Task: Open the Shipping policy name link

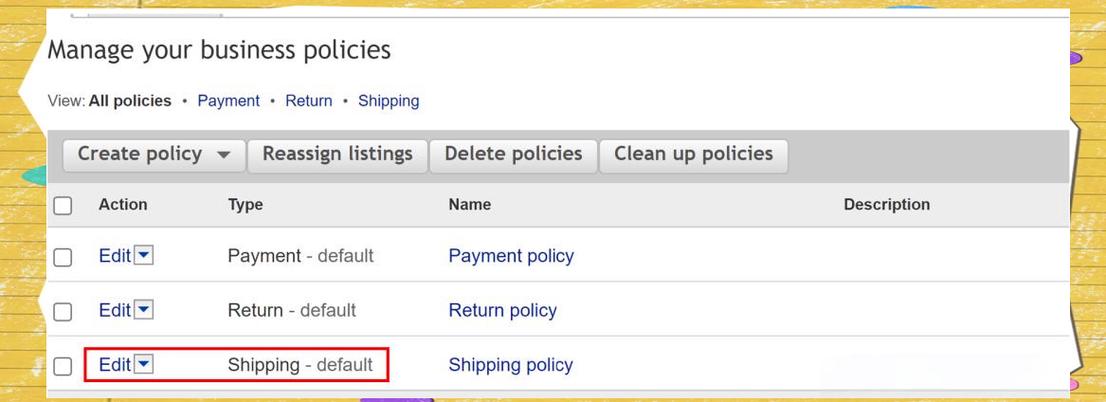Action: (510, 365)
